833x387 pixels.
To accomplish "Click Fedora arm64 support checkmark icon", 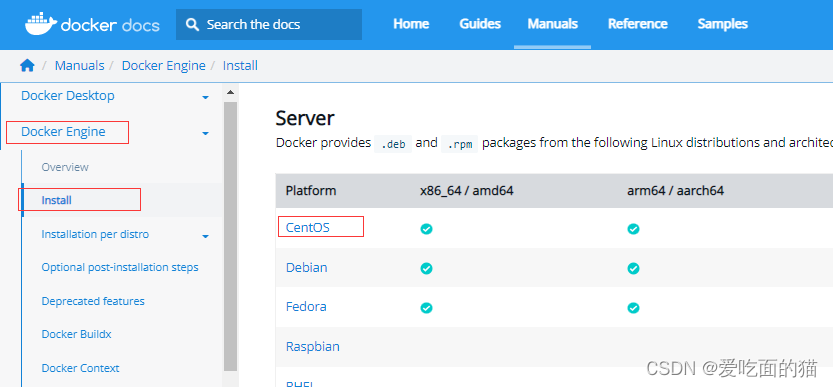I will click(x=633, y=308).
